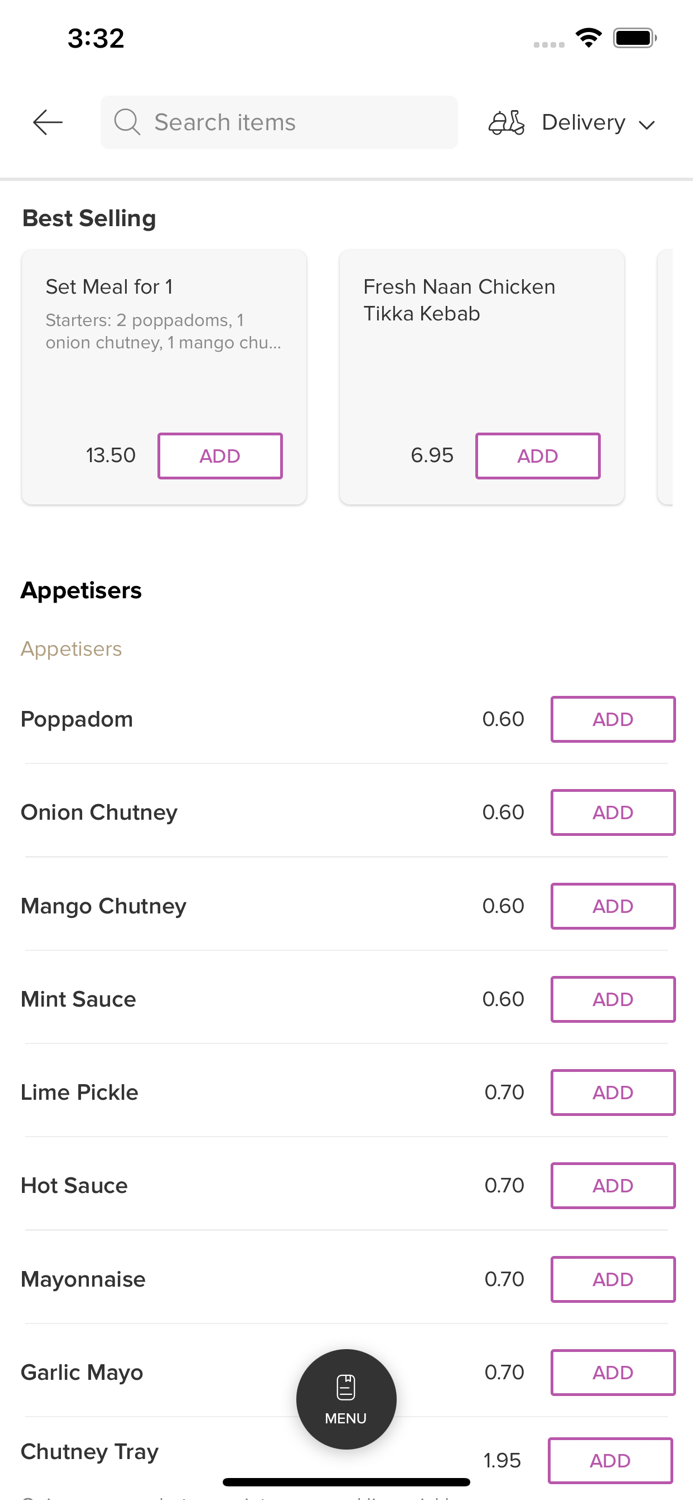Click the delivery scooter icon
Image resolution: width=693 pixels, height=1500 pixels.
click(506, 122)
